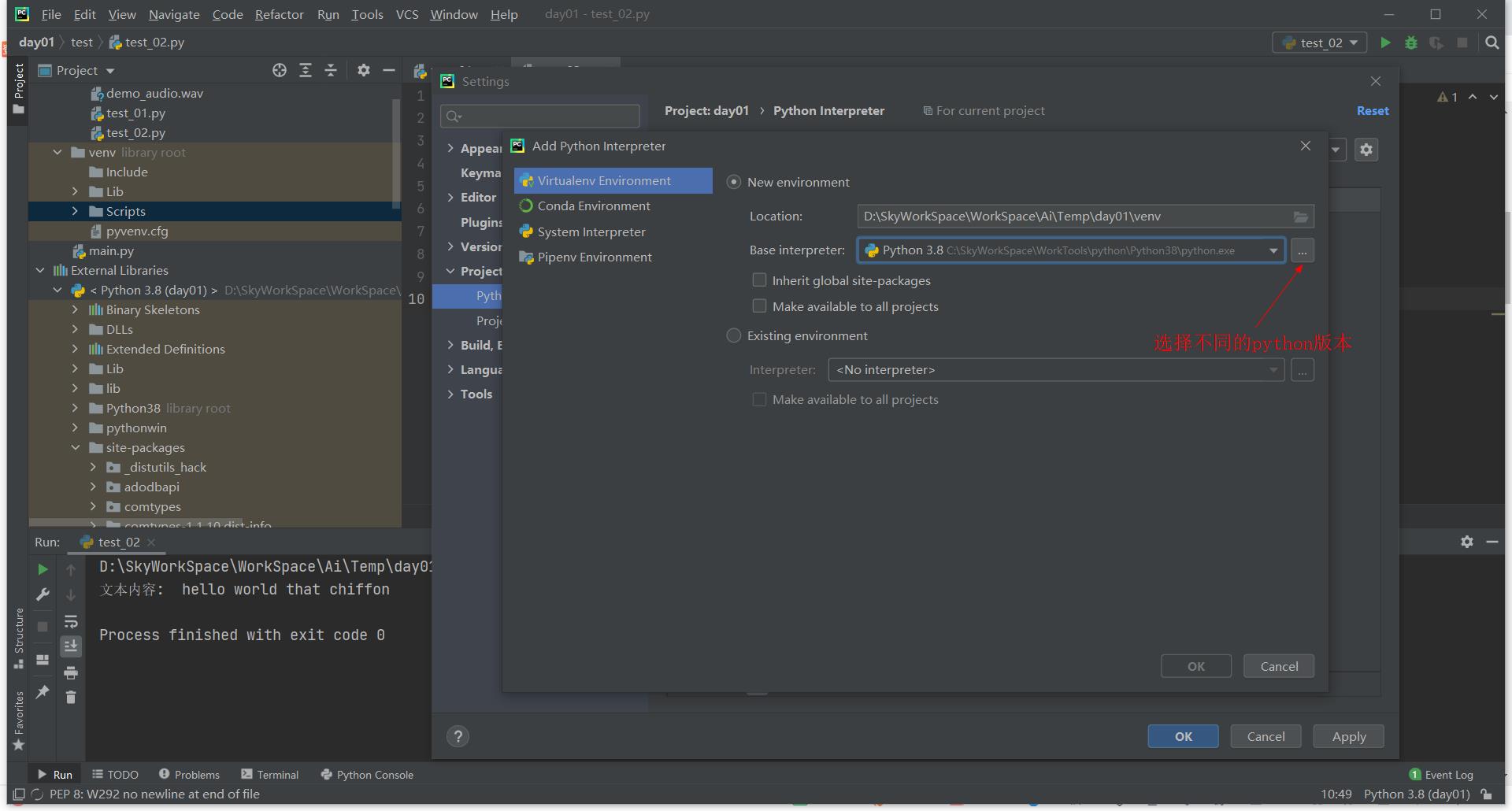Collapse the Scripts folder in project tree

76,211
